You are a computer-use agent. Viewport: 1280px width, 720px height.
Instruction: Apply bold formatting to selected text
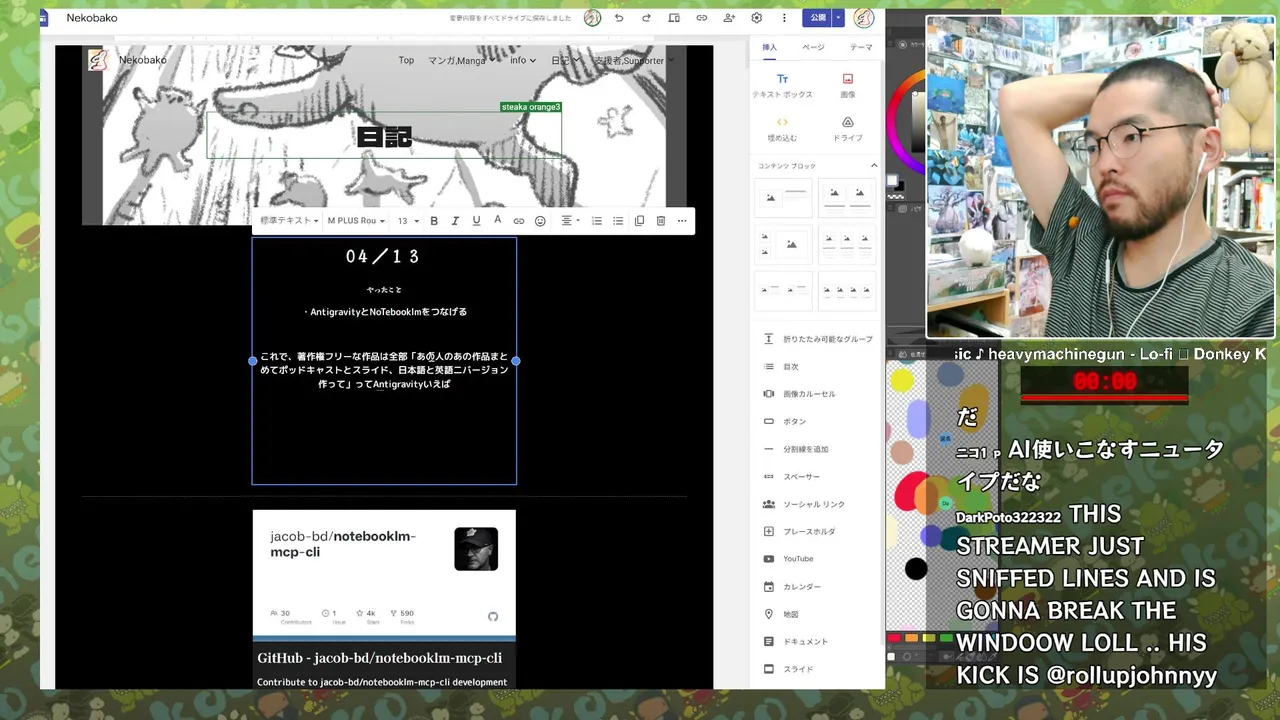pyautogui.click(x=434, y=221)
